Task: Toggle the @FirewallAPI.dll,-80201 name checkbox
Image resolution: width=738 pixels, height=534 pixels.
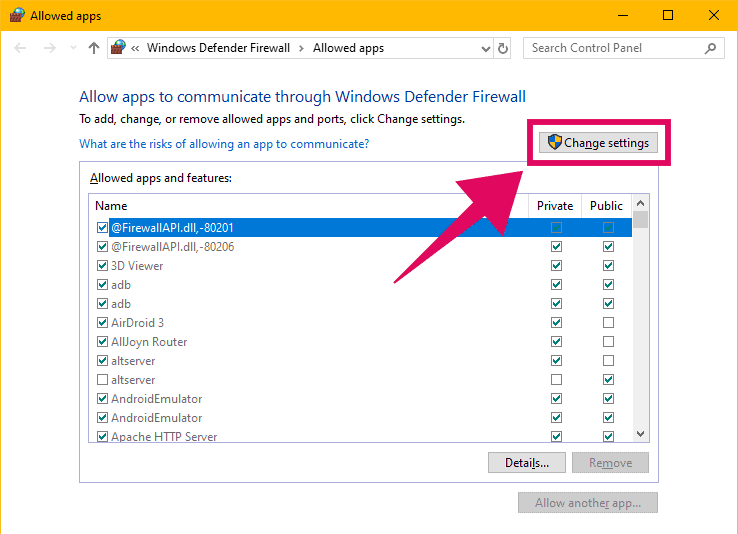Action: (102, 228)
